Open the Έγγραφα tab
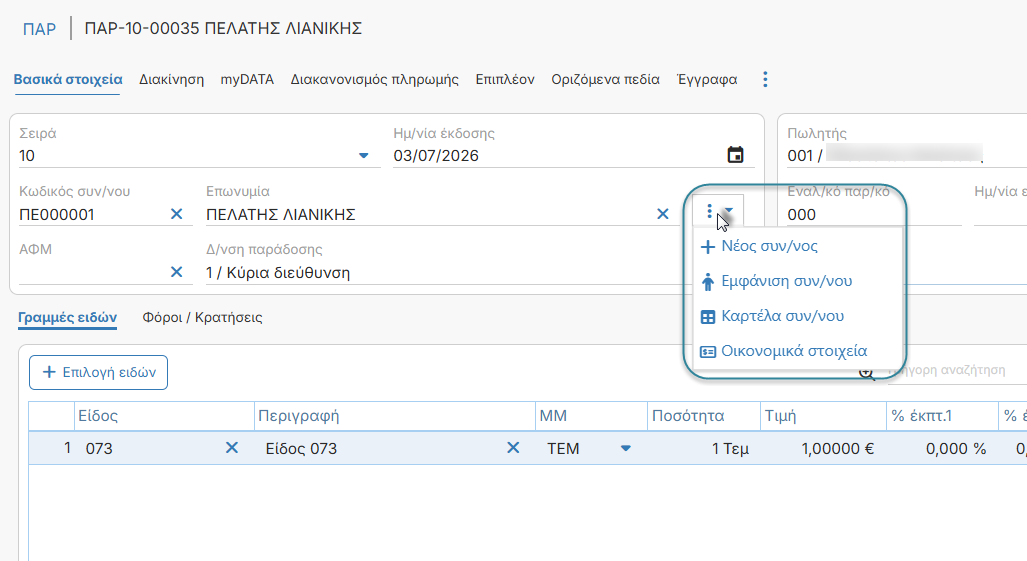The height and width of the screenshot is (561, 1027). (x=707, y=79)
